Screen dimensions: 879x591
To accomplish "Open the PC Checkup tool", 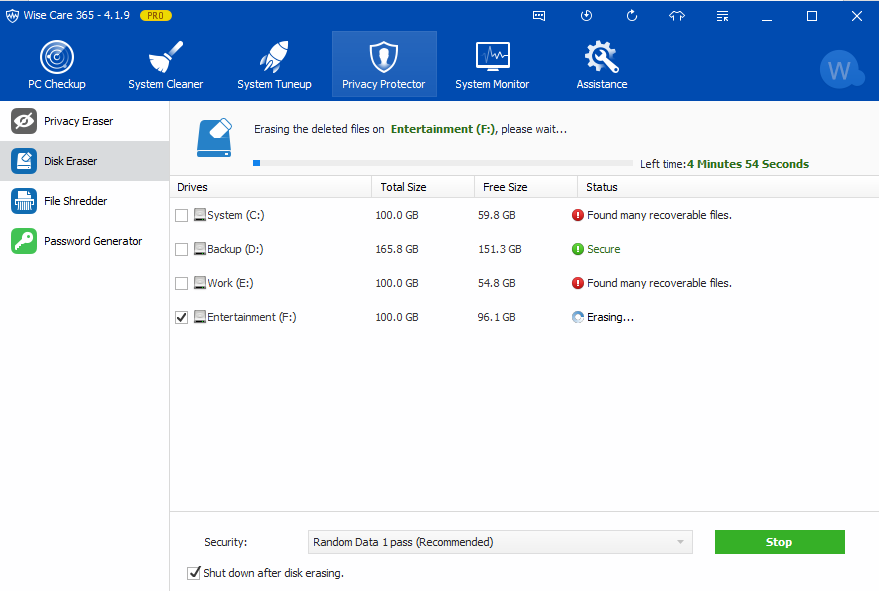I will click(56, 62).
